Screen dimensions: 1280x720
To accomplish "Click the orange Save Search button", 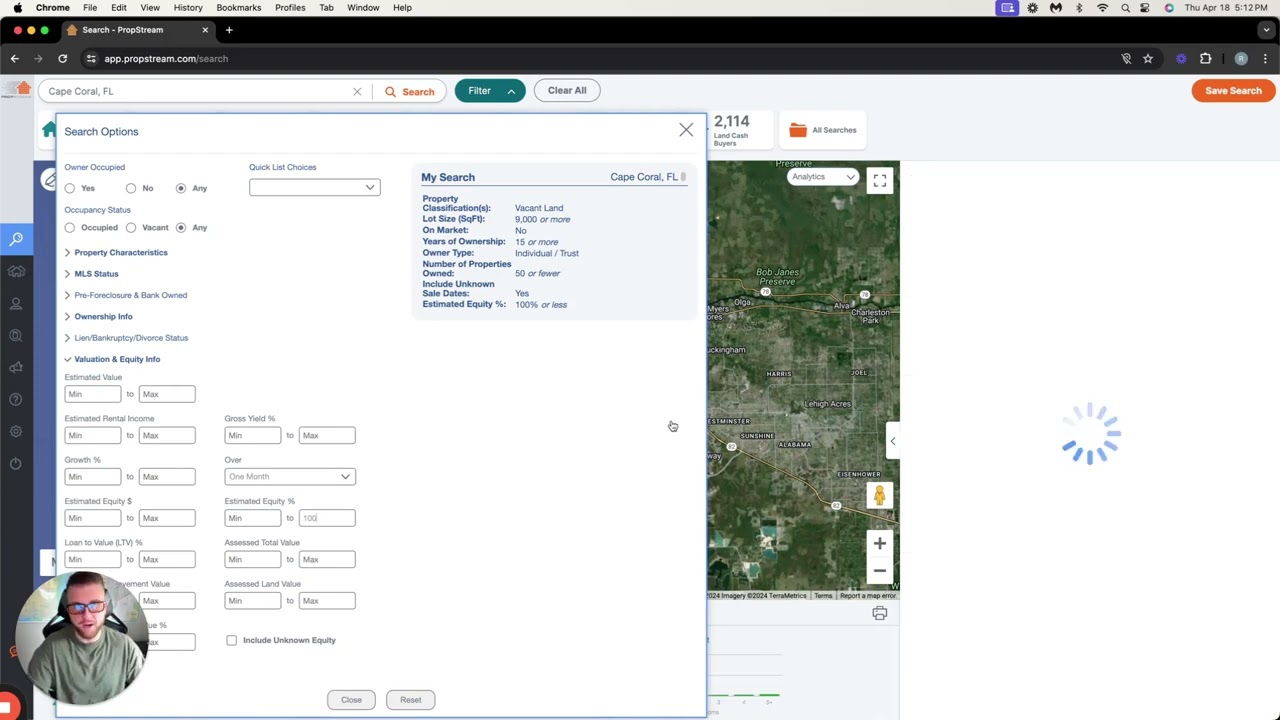I will pos(1233,91).
